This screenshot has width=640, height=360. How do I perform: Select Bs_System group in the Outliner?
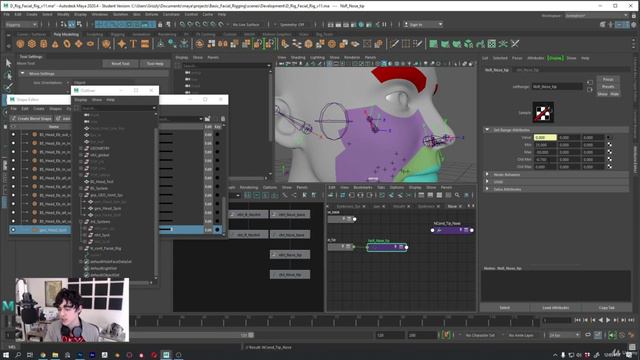point(98,188)
